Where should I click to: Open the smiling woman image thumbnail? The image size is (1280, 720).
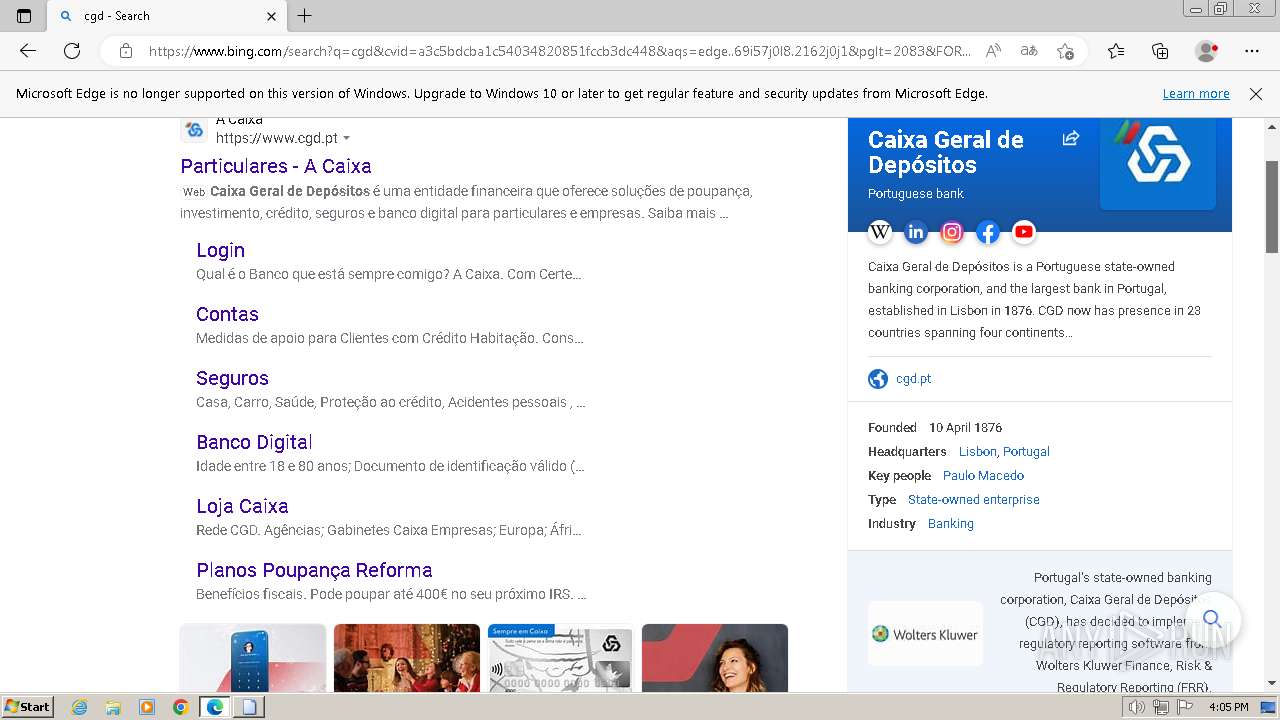(715, 658)
